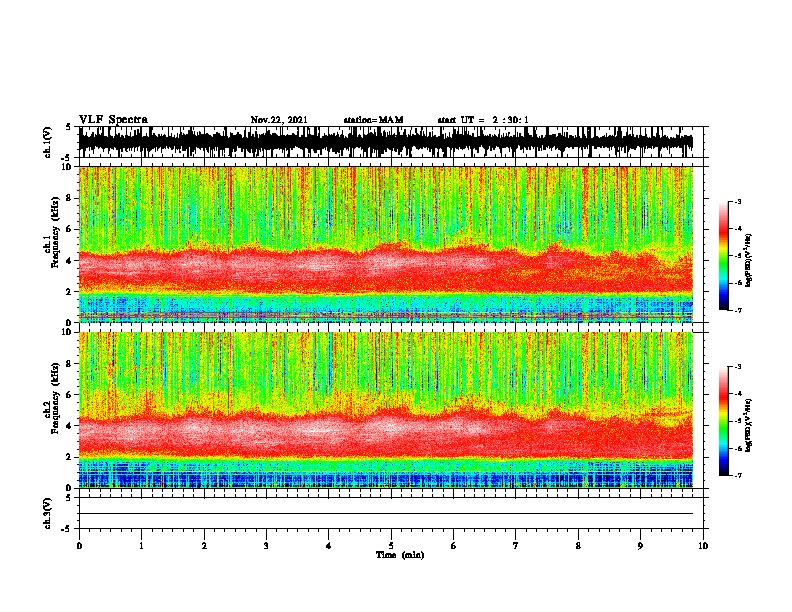The width and height of the screenshot is (792, 612).
Task: Select the date text "Nov.22, 2021"
Action: tap(279, 120)
